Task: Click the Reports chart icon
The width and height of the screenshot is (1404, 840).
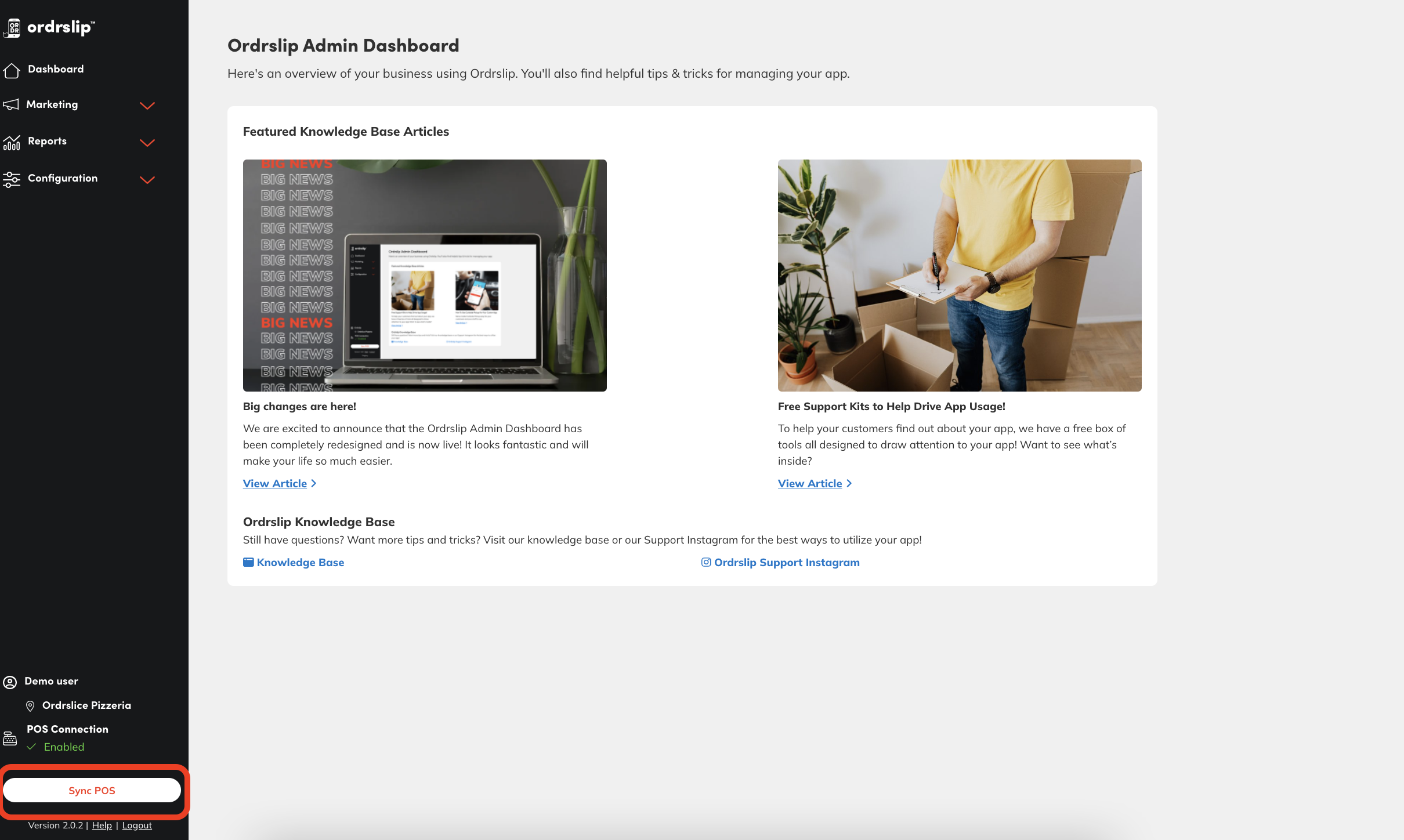Action: (12, 142)
